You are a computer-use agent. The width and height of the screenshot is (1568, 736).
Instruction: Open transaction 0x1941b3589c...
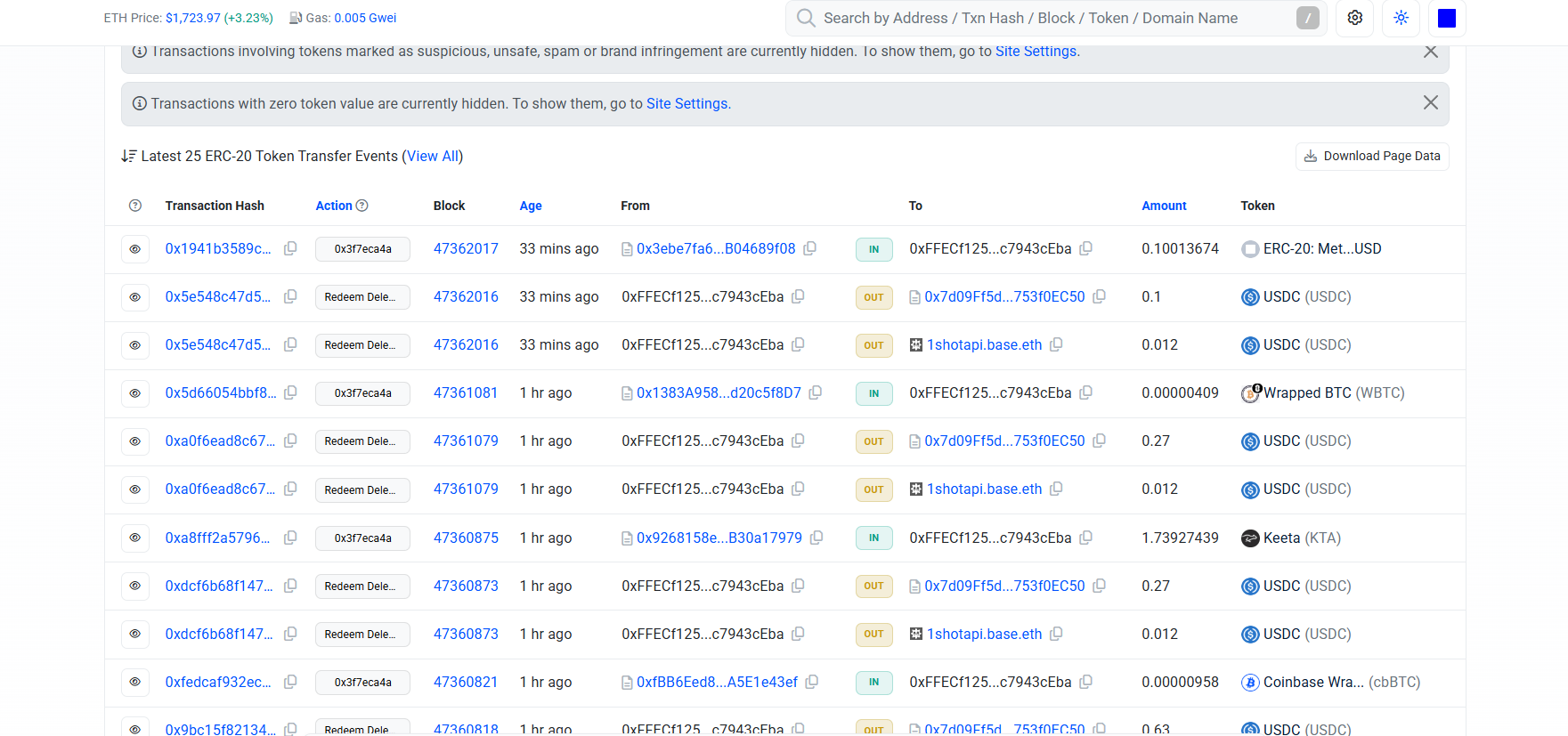coord(218,249)
